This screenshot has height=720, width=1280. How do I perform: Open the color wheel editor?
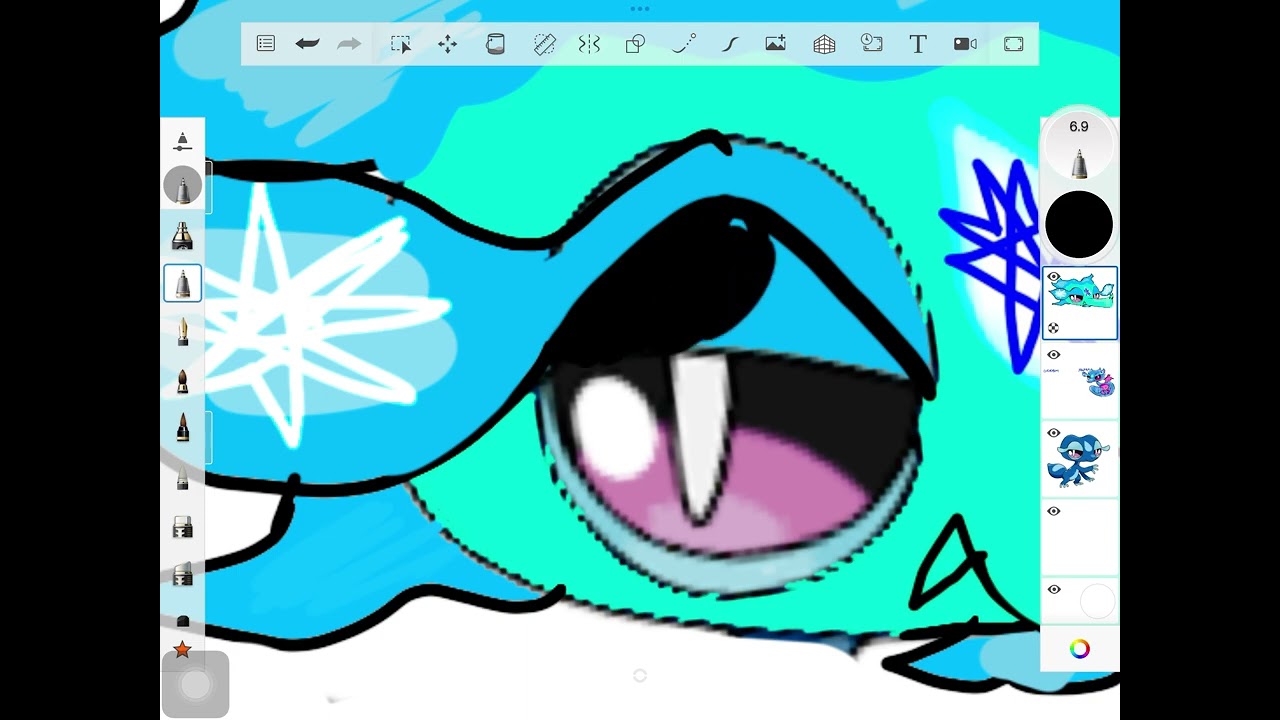coord(1080,649)
